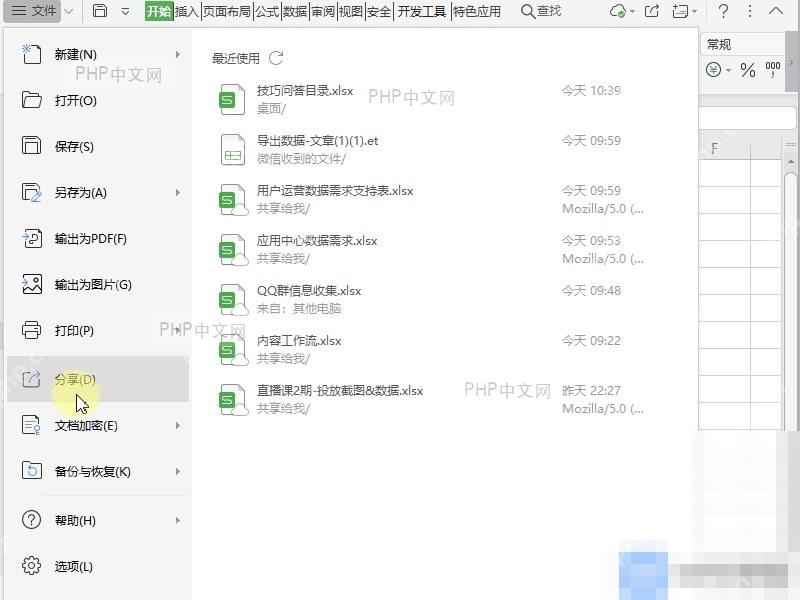Expand the 帮助(H) submenu arrow
800x600 pixels.
click(178, 520)
